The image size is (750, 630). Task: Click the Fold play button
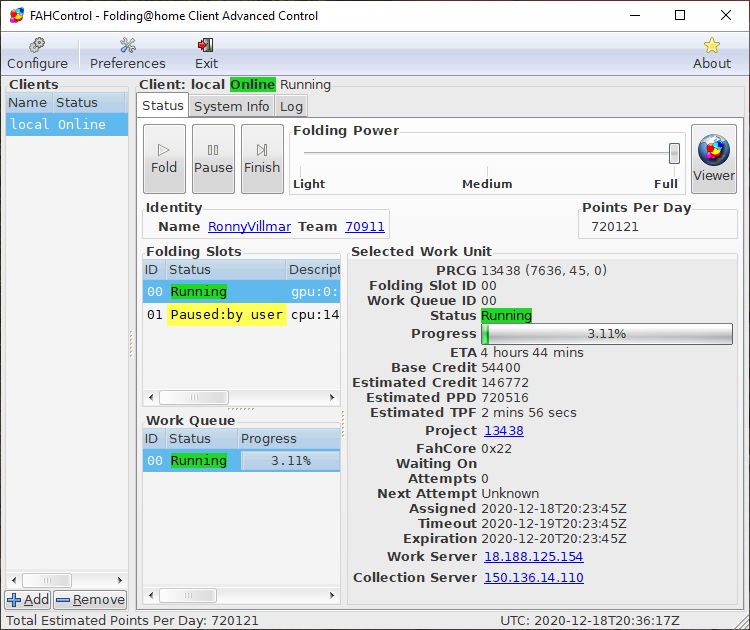(x=164, y=159)
